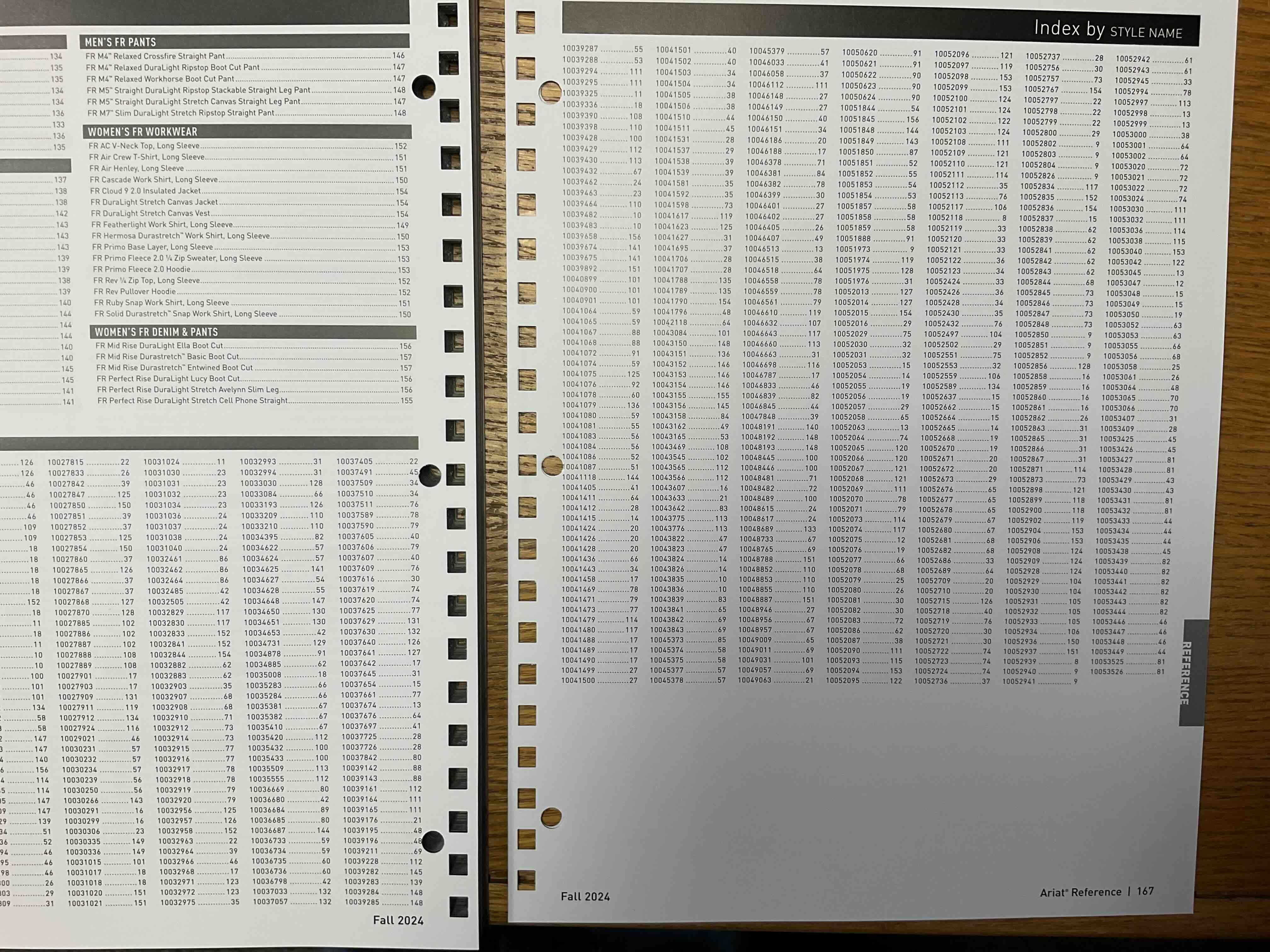This screenshot has height=952, width=1270.
Task: Select FR Rev Pullover Hoodie listing
Action: click(135, 292)
